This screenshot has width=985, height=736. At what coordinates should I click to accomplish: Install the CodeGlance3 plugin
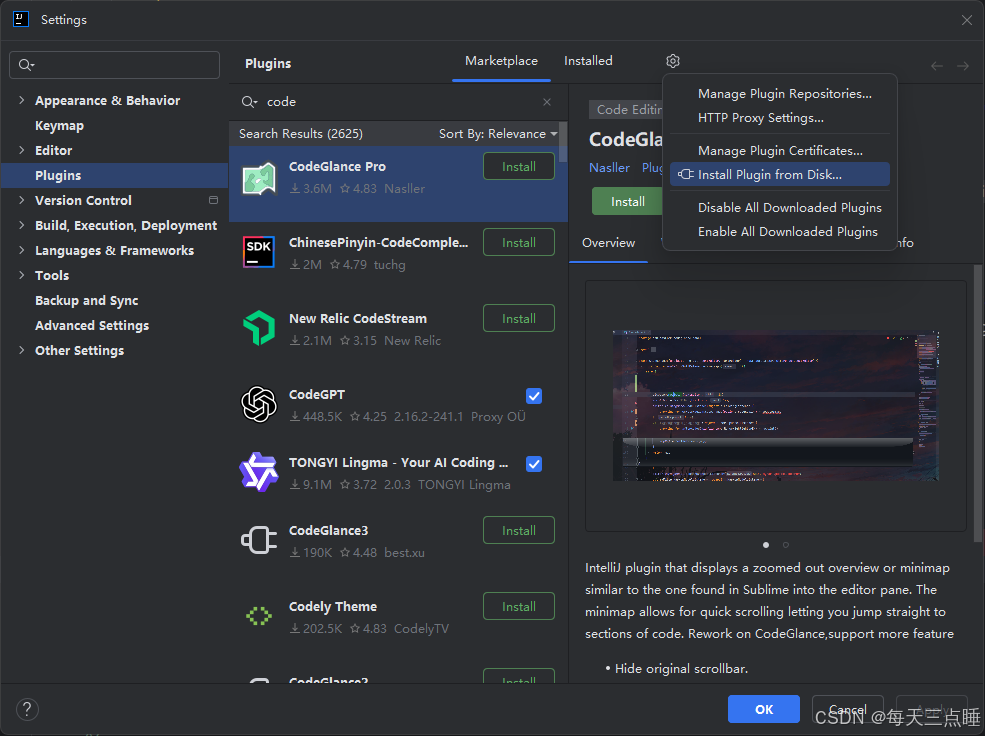pos(519,531)
